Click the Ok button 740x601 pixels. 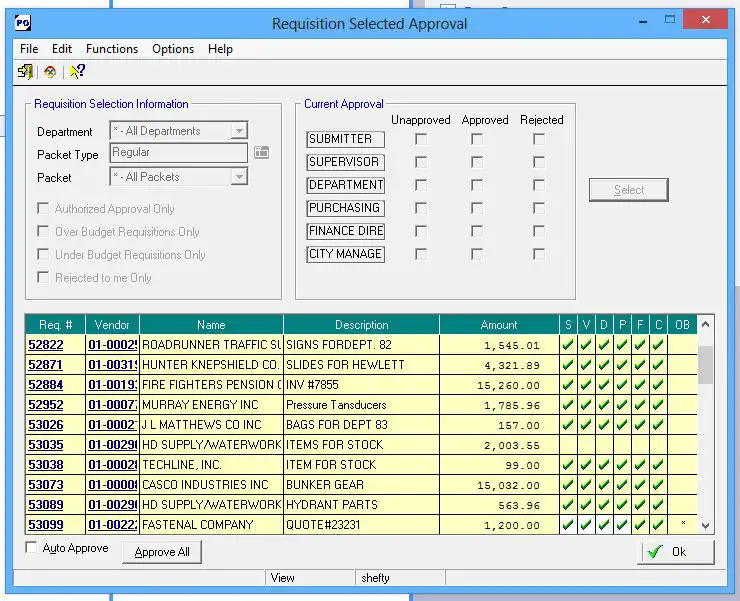tap(676, 552)
